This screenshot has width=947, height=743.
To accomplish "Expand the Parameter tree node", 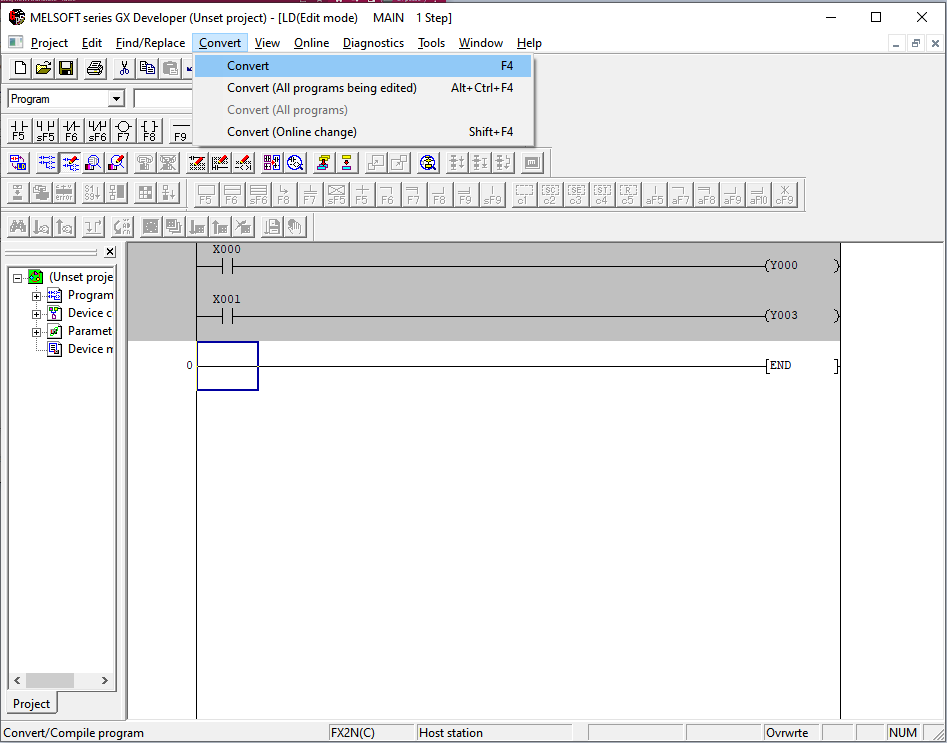I will [36, 332].
